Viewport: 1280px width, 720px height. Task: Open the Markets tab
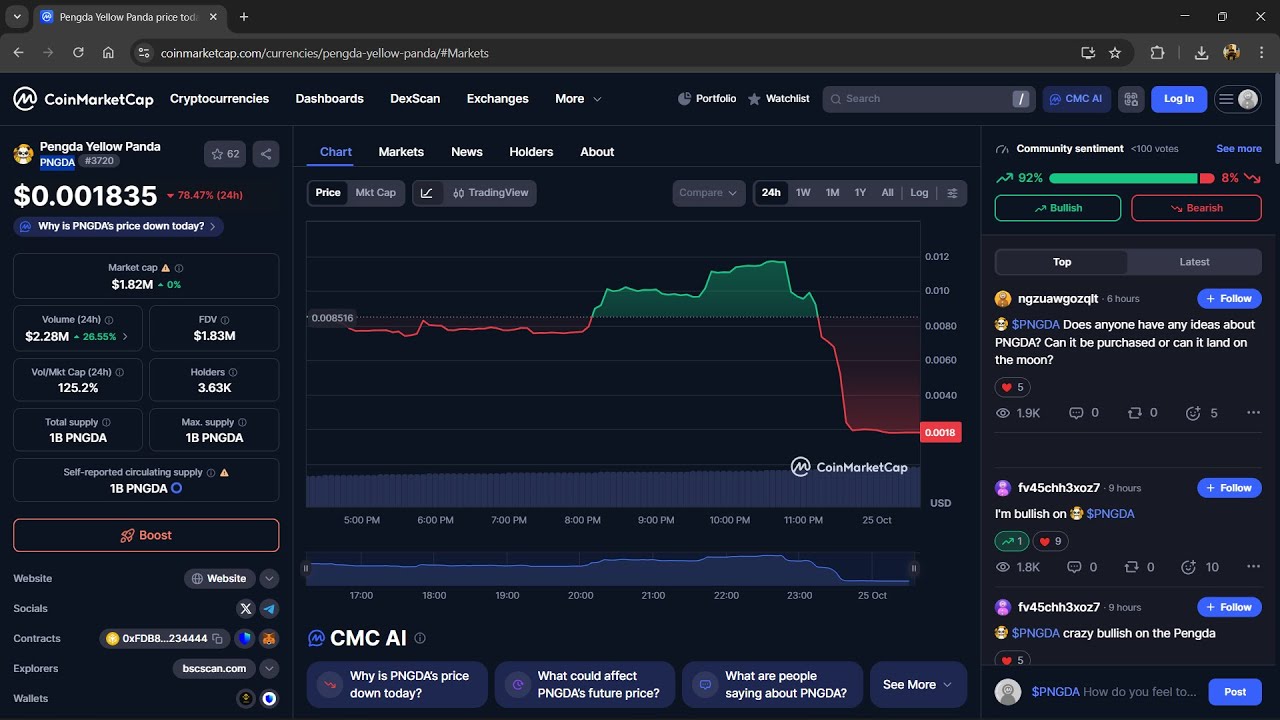401,152
